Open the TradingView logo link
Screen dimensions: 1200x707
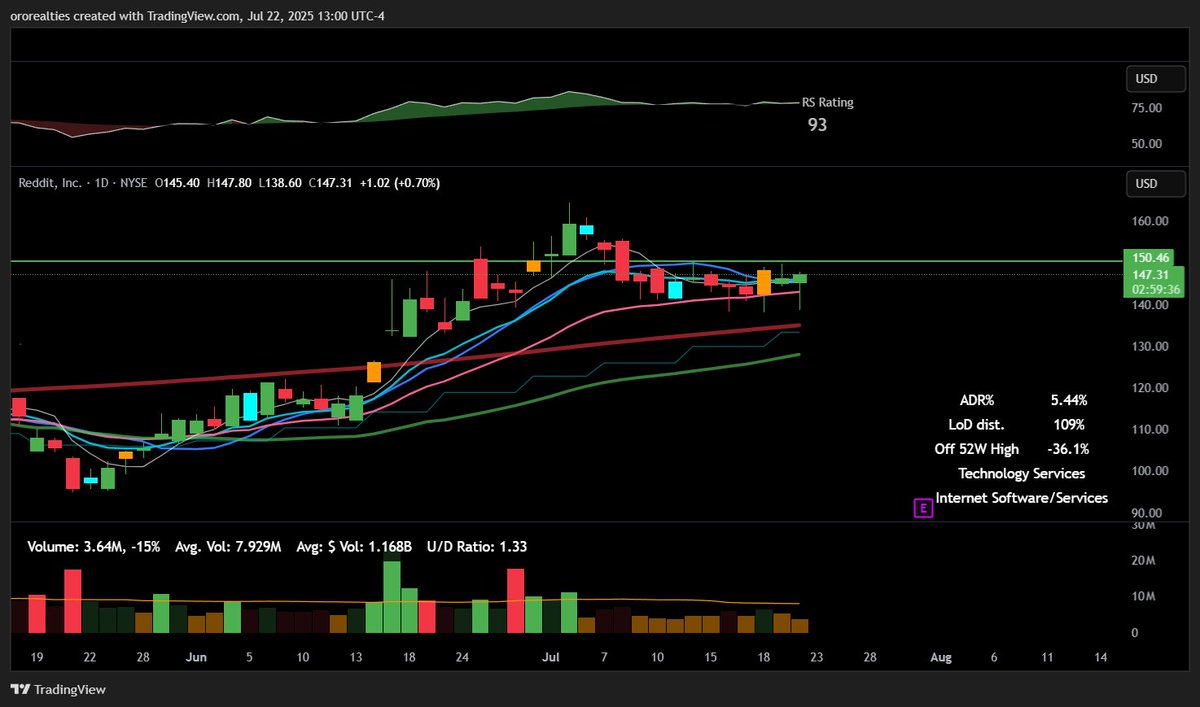pos(58,690)
